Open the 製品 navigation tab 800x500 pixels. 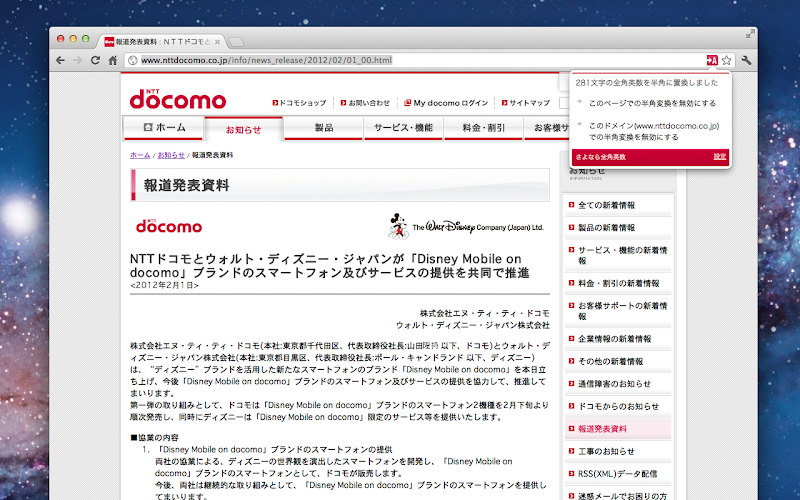pos(323,128)
